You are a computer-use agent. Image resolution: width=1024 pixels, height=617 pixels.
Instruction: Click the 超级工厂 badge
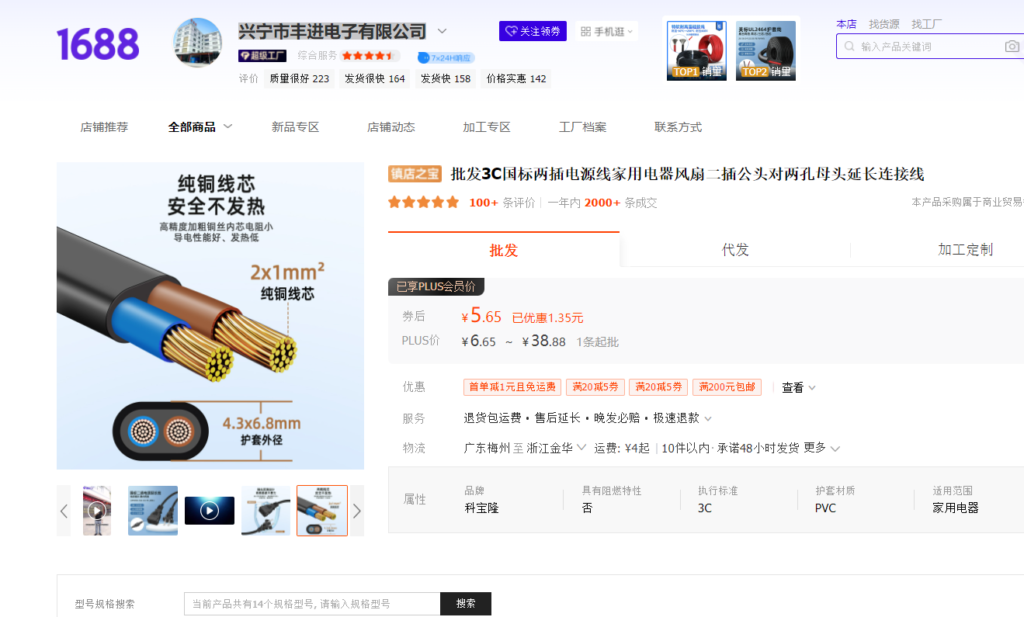pos(262,56)
